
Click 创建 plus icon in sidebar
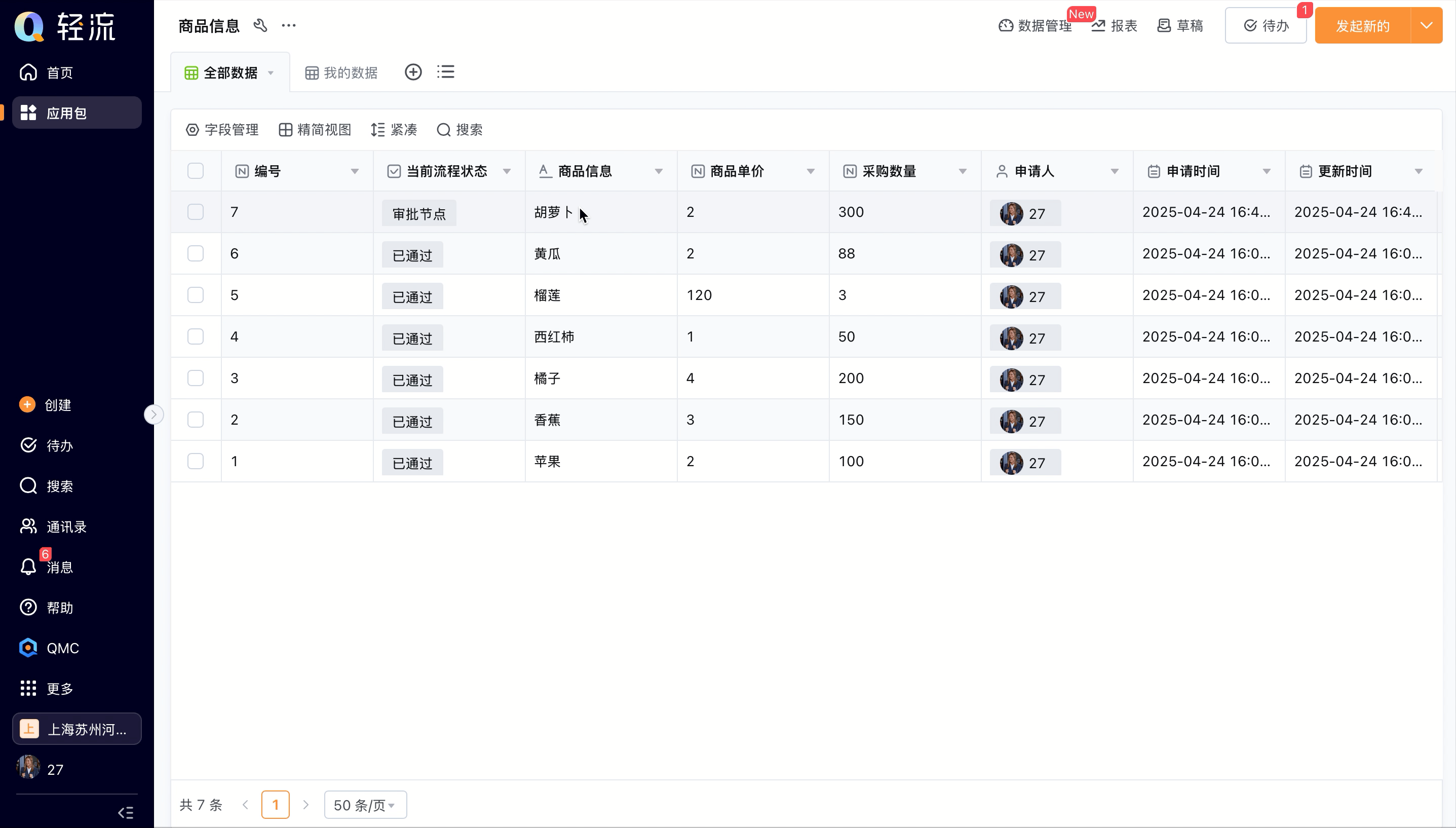tap(27, 404)
